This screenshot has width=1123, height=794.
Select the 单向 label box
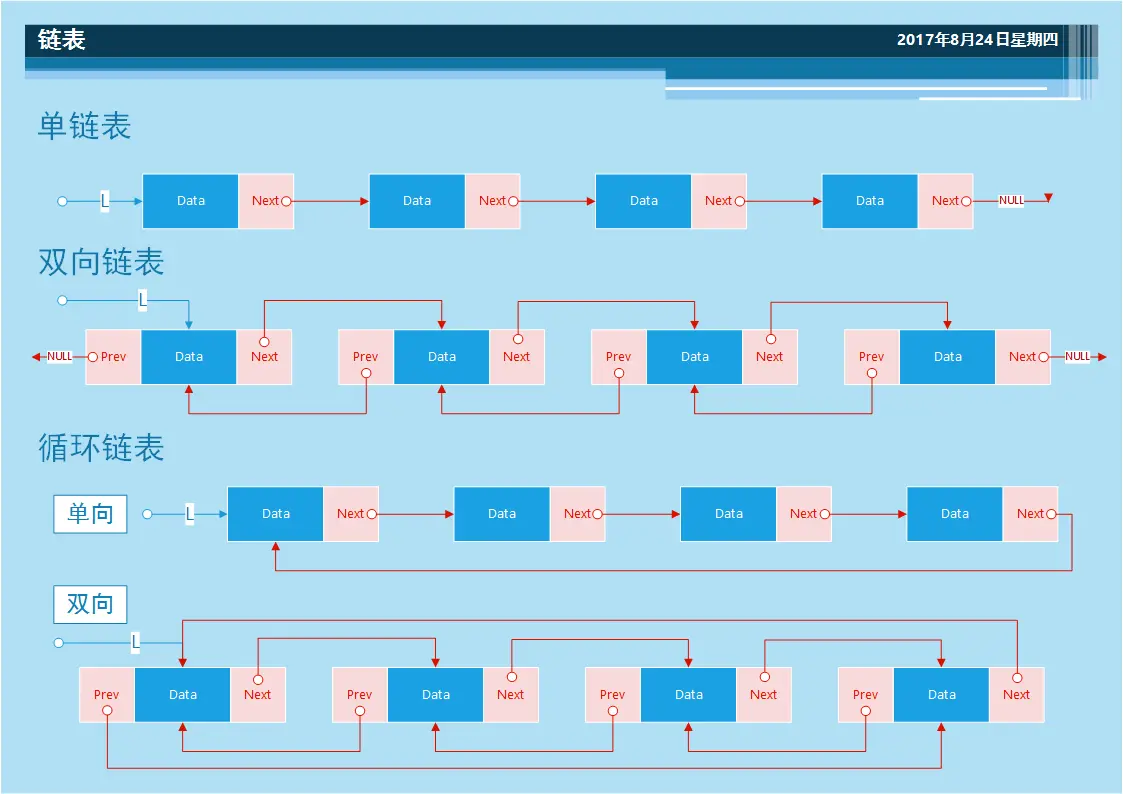[x=90, y=514]
